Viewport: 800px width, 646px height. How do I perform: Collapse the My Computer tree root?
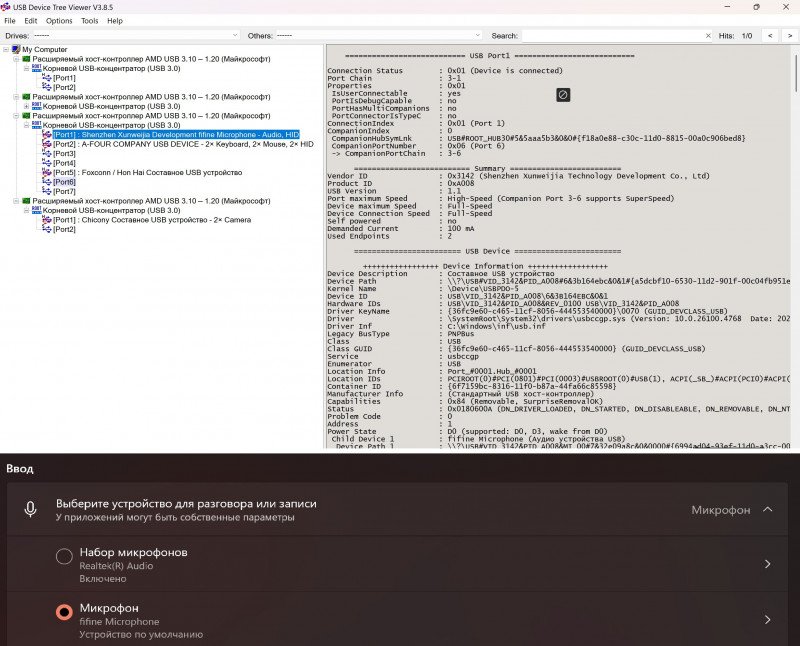coord(5,49)
